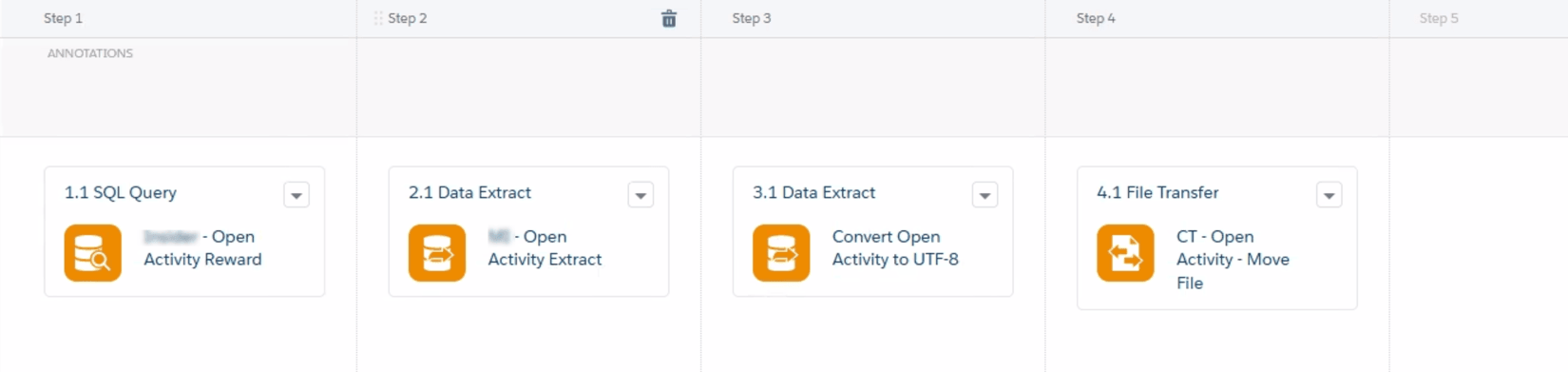Image resolution: width=1568 pixels, height=372 pixels.
Task: Open dropdown on 4.1 File Transfer card
Action: 1329,195
